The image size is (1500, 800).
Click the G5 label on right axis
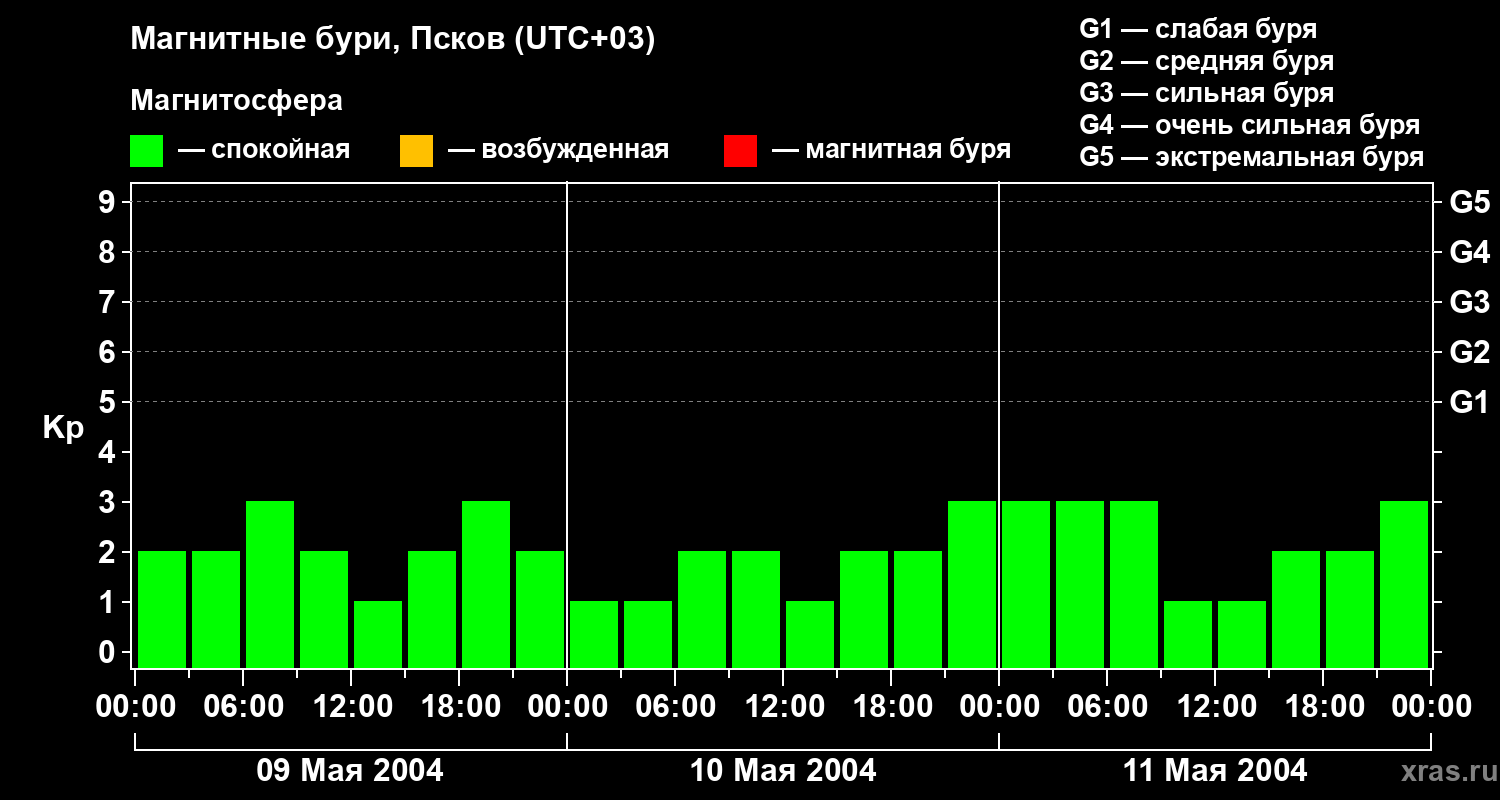[x=1469, y=202]
